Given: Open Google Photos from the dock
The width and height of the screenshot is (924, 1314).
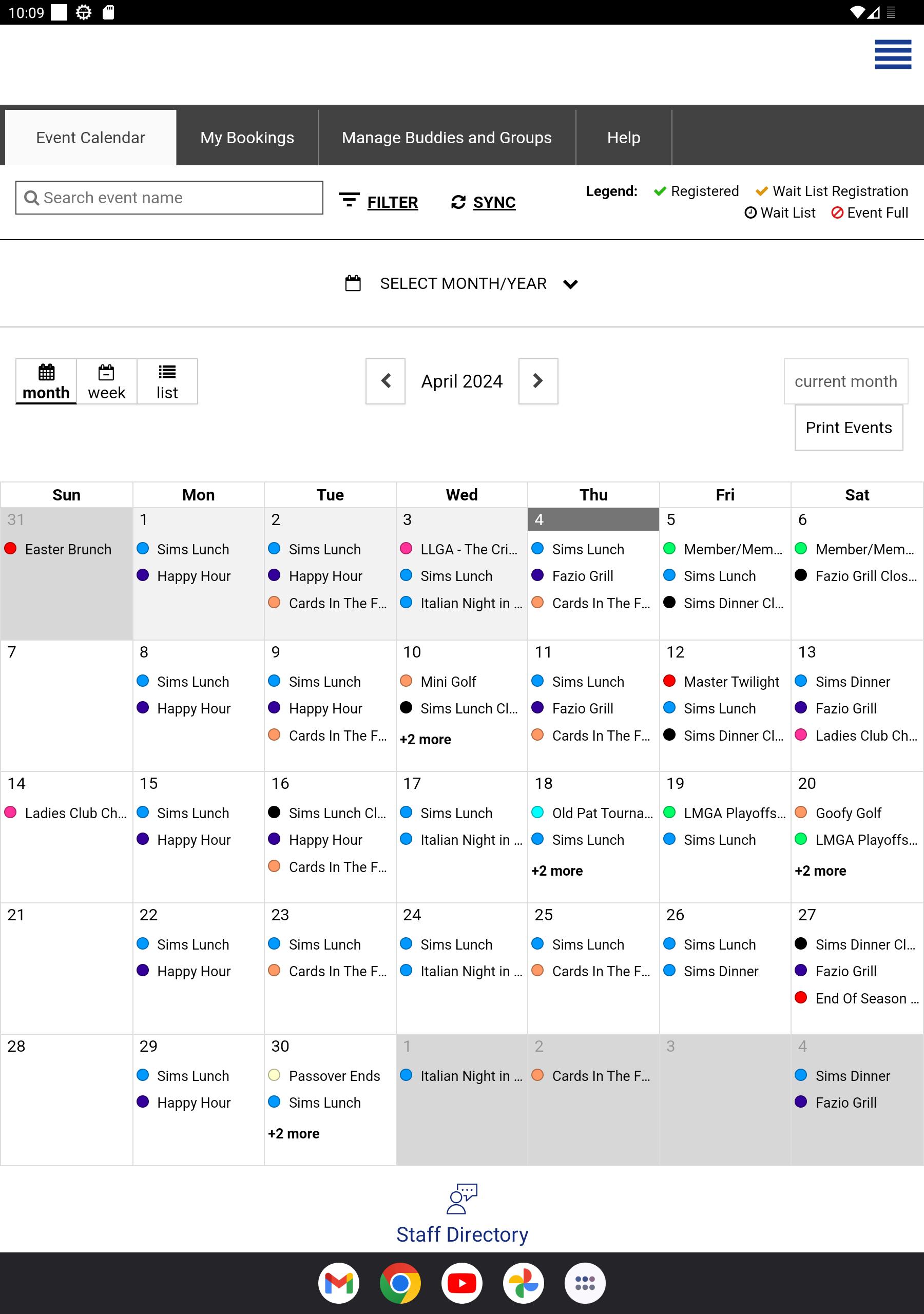Looking at the screenshot, I should click(524, 1283).
